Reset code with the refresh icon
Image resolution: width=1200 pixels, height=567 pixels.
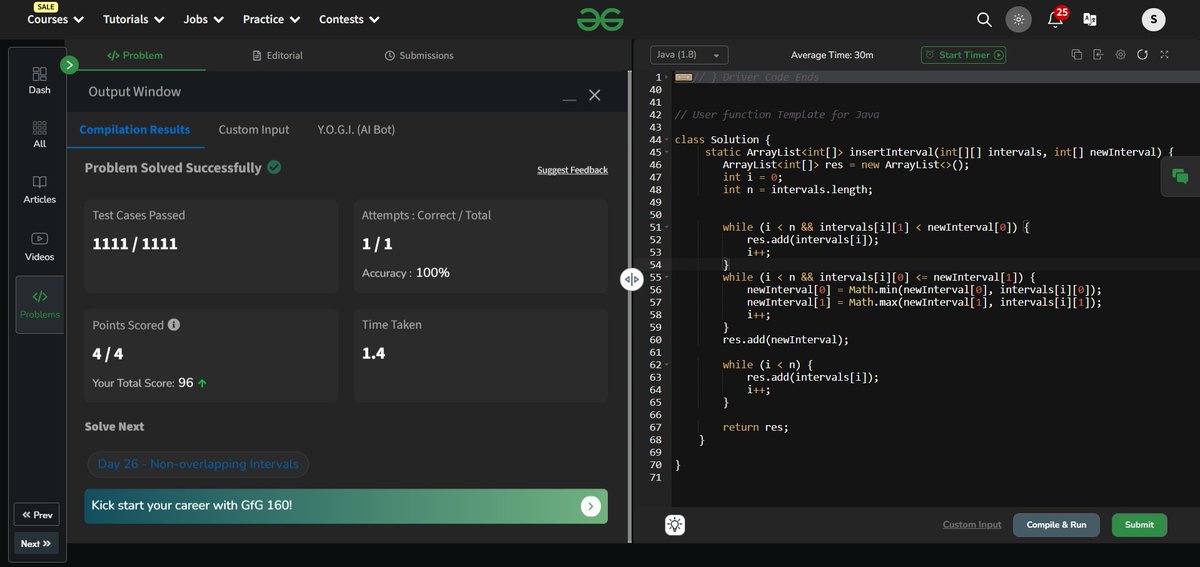point(1142,55)
